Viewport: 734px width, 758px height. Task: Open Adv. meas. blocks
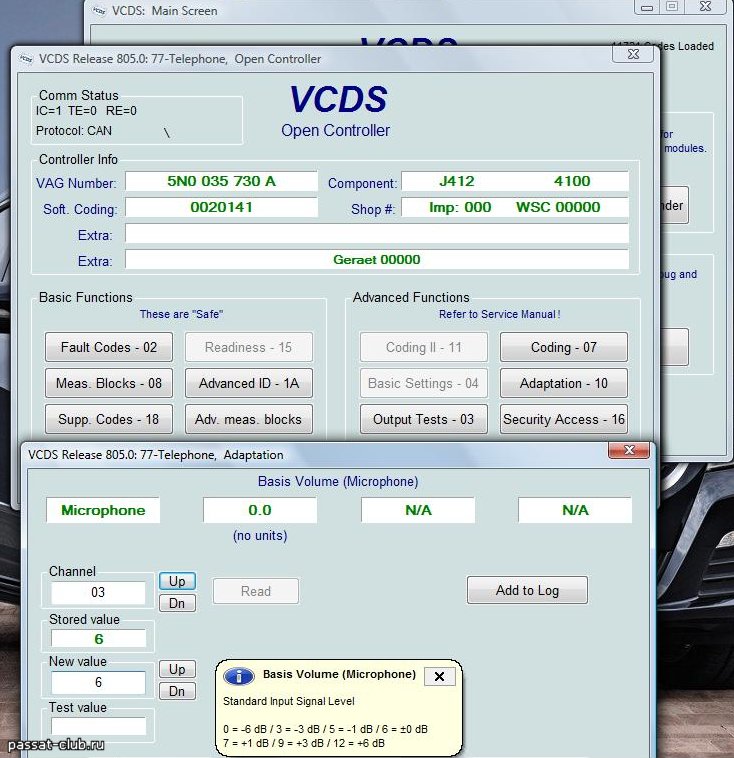pos(249,419)
